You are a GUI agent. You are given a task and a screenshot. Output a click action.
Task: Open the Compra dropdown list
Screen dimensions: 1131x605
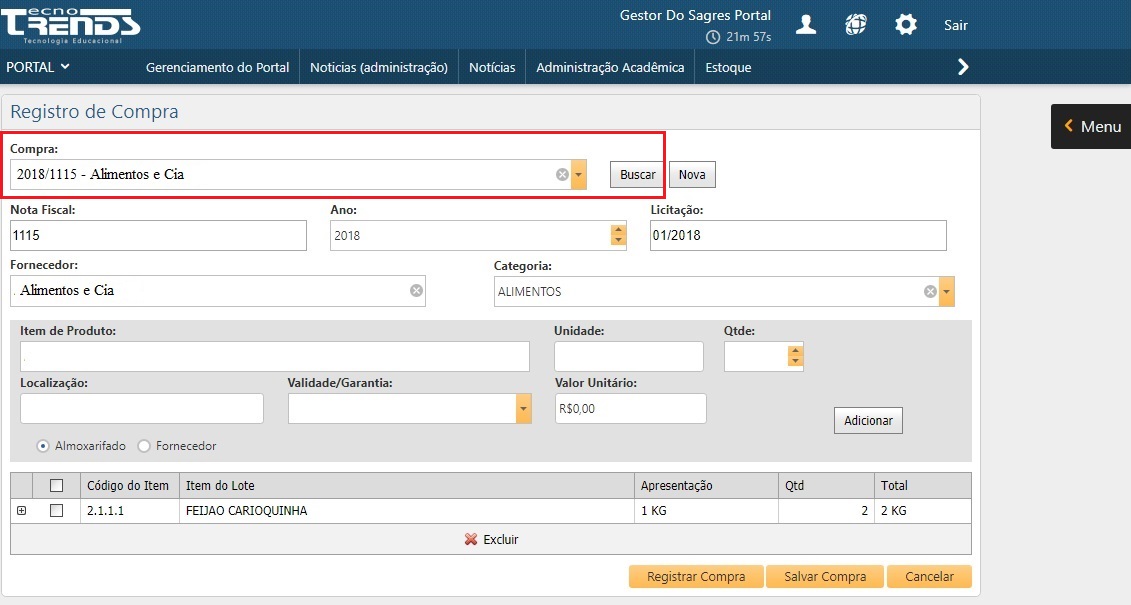tap(578, 175)
